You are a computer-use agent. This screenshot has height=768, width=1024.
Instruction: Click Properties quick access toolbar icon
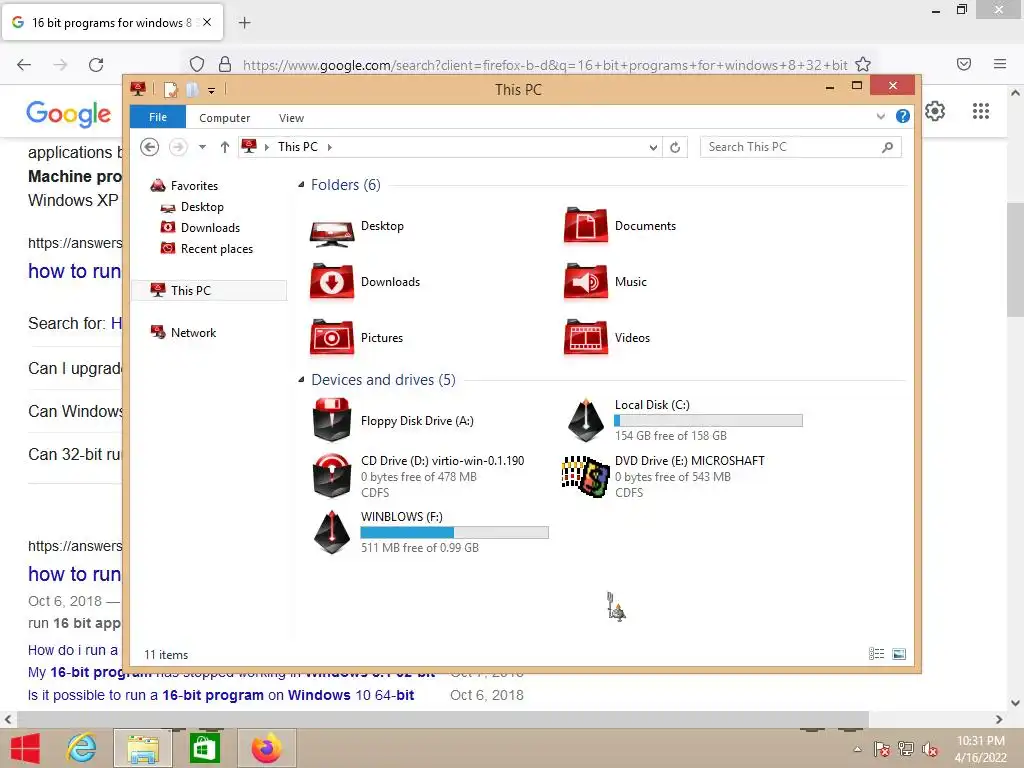[170, 90]
